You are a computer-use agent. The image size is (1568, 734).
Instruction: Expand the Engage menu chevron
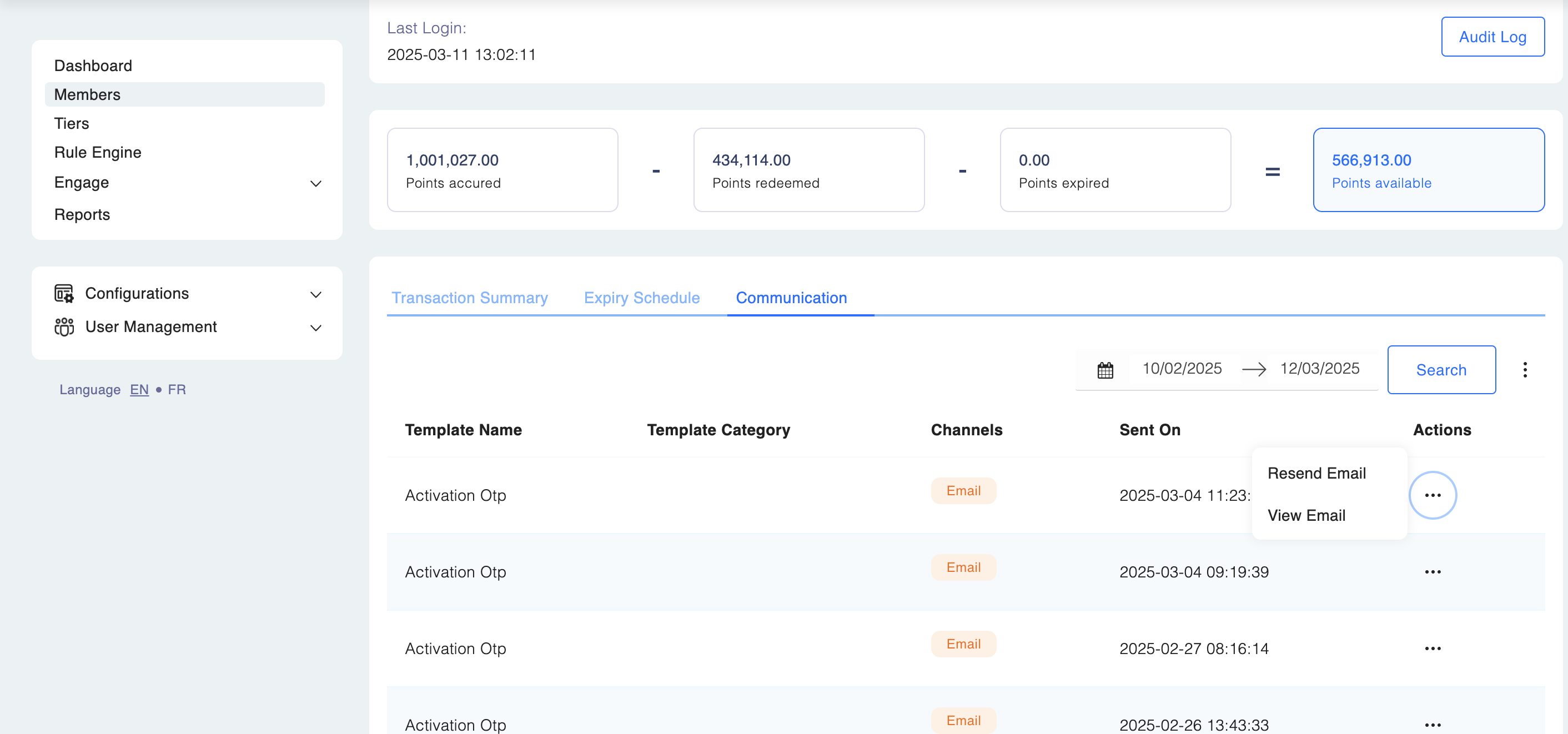pos(315,183)
